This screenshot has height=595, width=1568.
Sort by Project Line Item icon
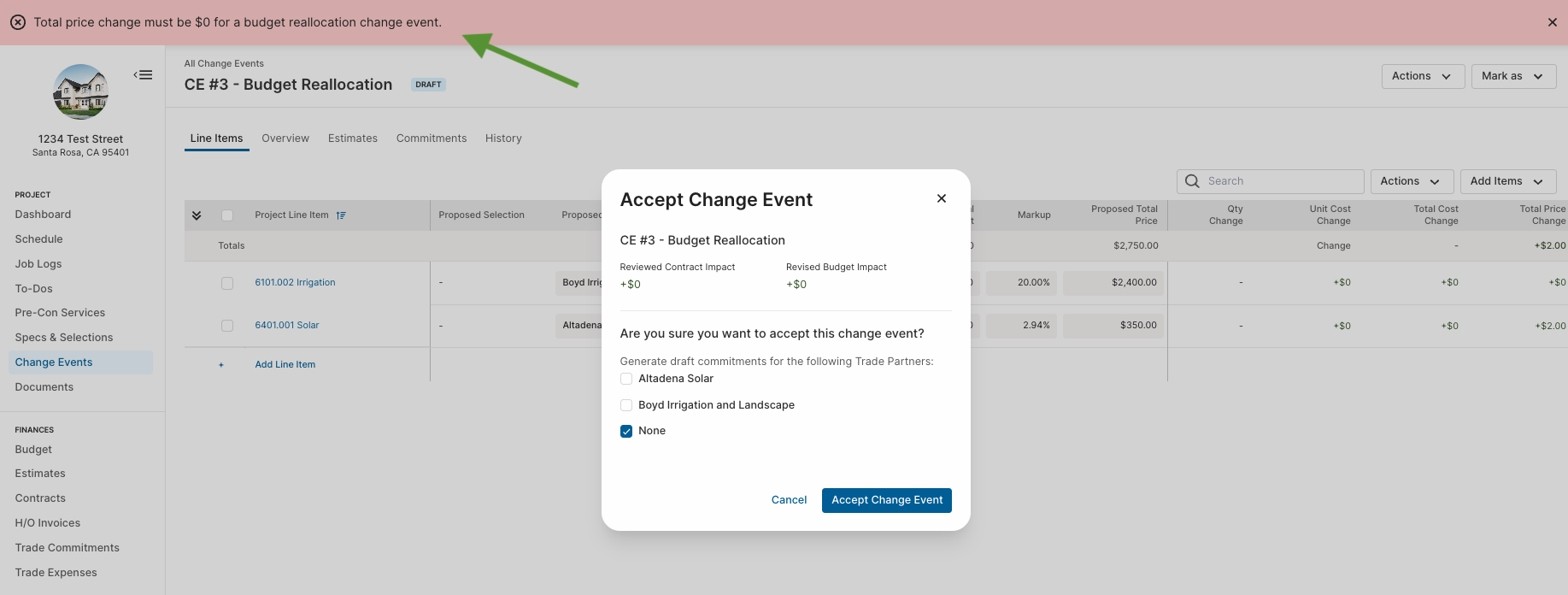click(x=341, y=215)
